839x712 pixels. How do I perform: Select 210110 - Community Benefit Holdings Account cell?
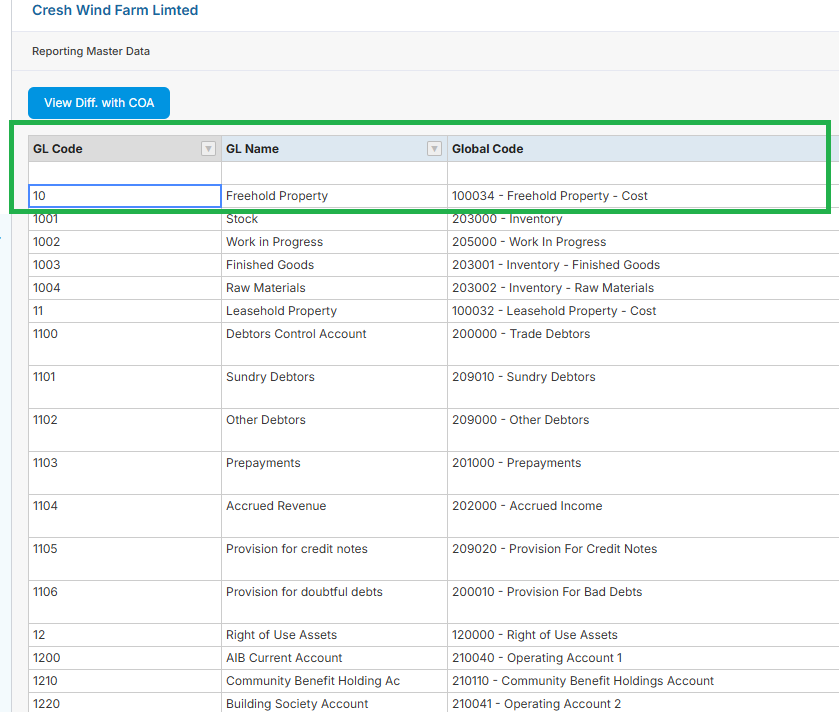(x=643, y=681)
